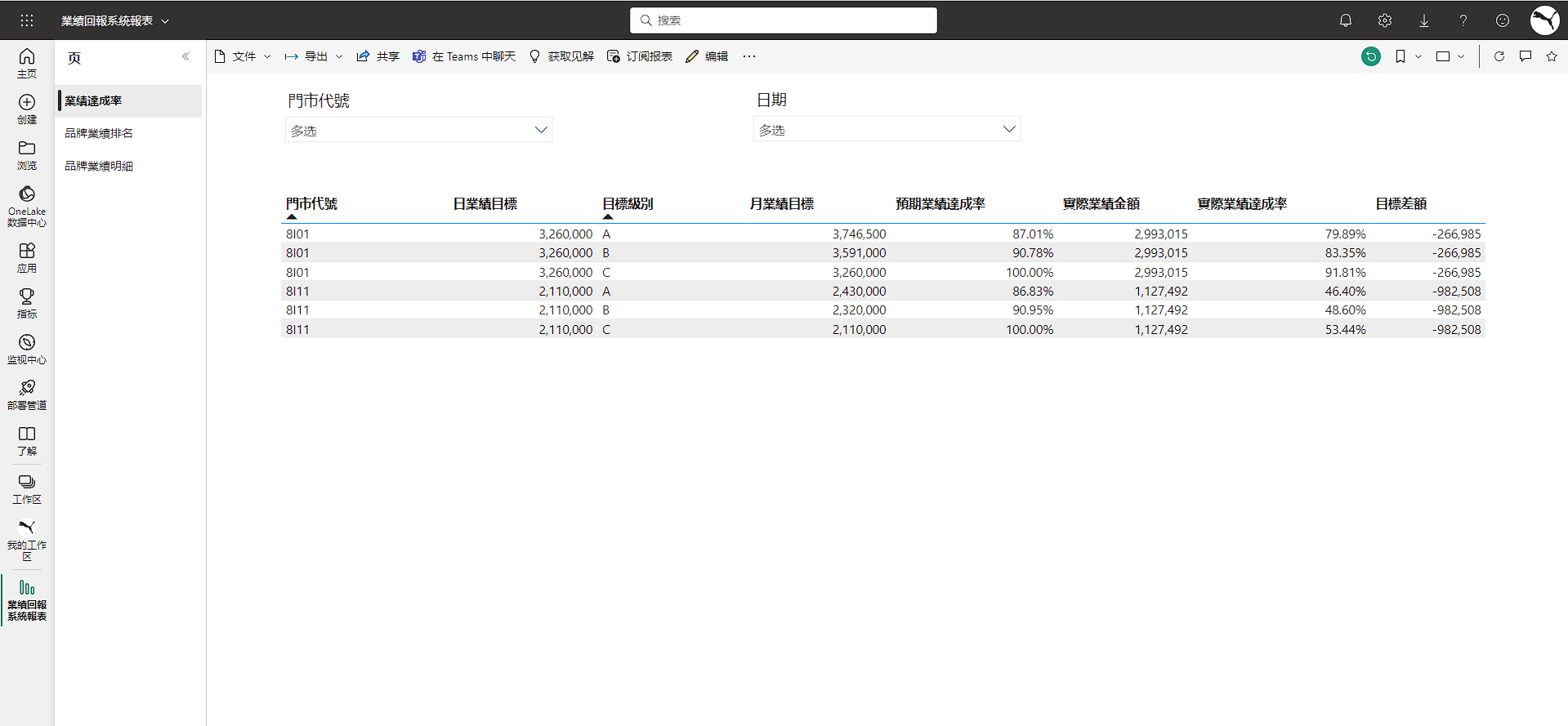Sort by 門市代號 column header
The height and width of the screenshot is (726, 1568).
pos(311,204)
